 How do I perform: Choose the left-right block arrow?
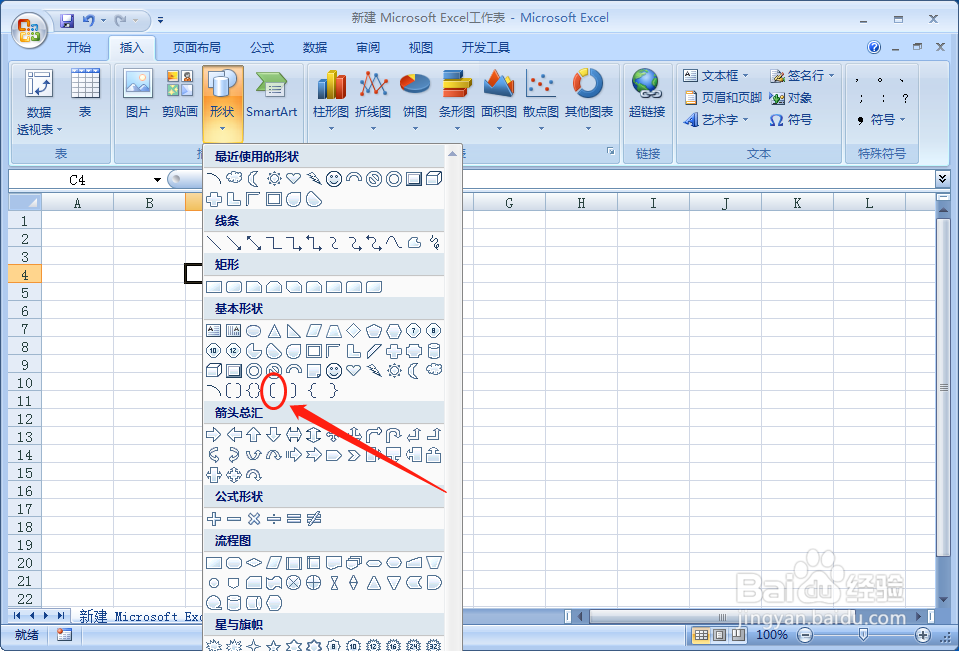click(294, 435)
